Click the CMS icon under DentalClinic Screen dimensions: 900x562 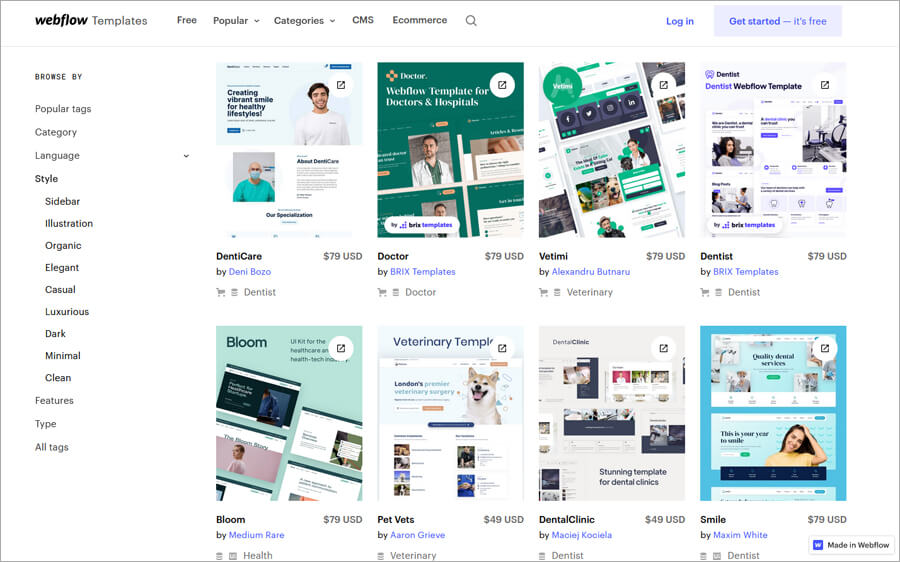tap(542, 556)
